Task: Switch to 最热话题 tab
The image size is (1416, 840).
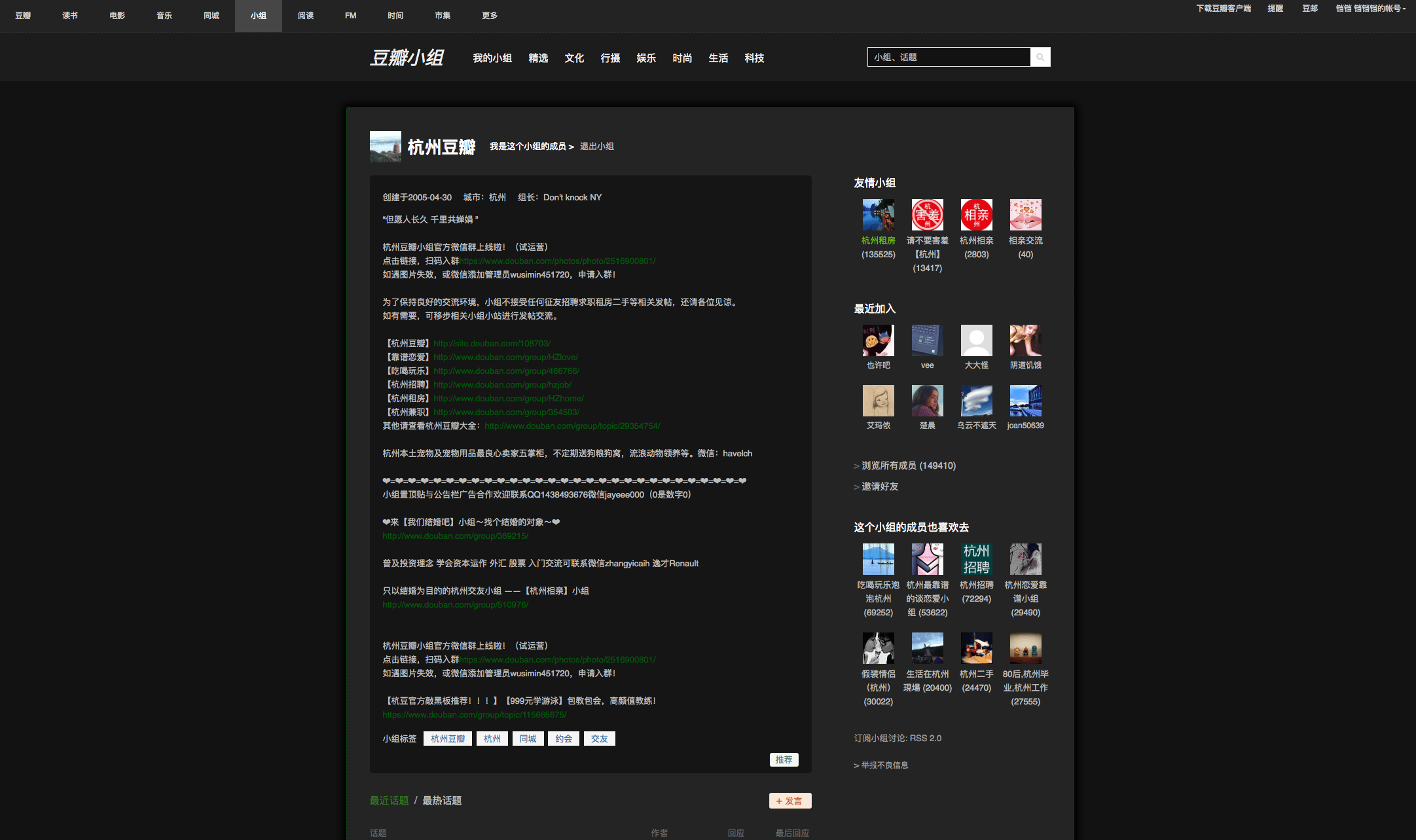Action: click(x=442, y=801)
